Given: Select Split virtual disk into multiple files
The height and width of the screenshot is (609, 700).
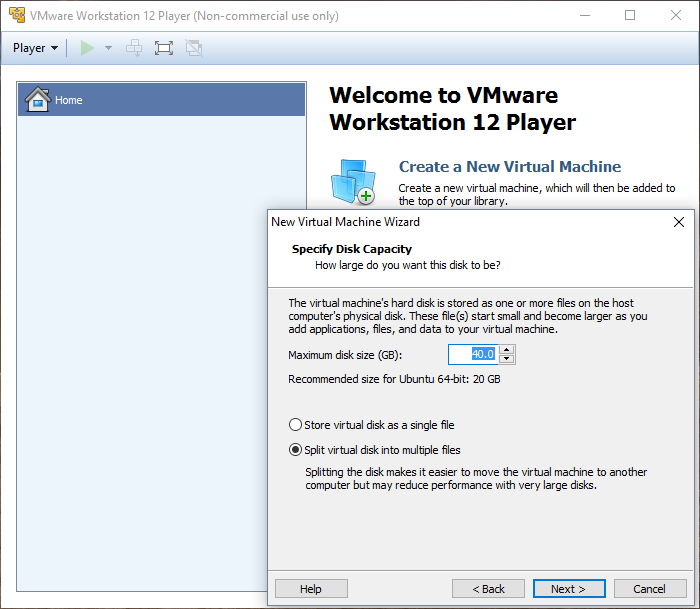Looking at the screenshot, I should coord(295,450).
